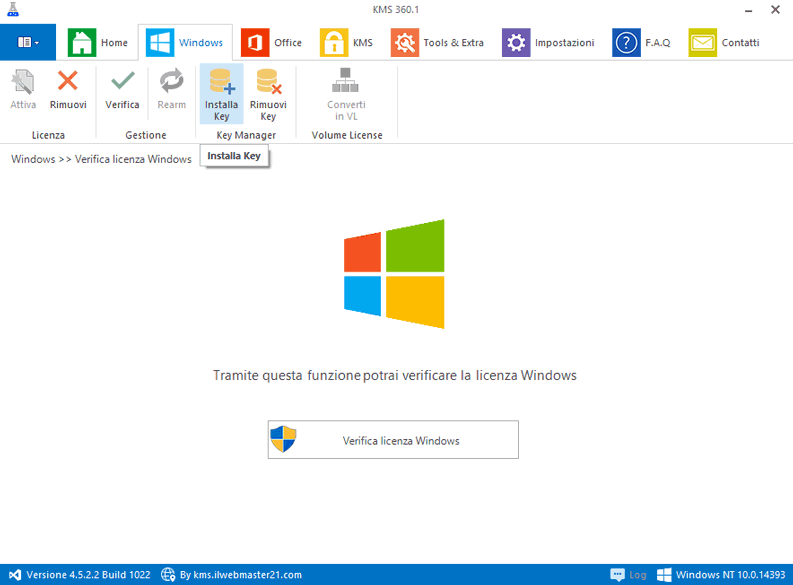Open the blue application menu dropdown
Image resolution: width=793 pixels, height=585 pixels.
[28, 42]
